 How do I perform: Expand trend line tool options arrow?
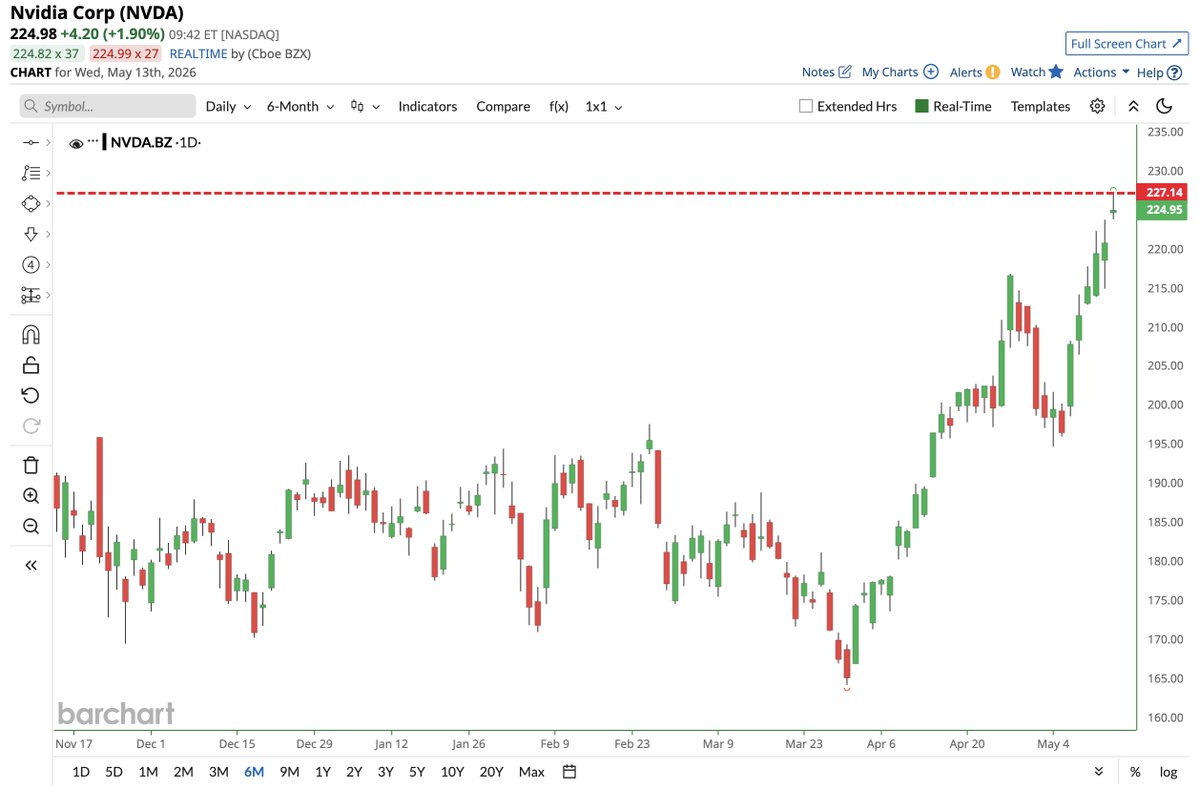(48, 142)
